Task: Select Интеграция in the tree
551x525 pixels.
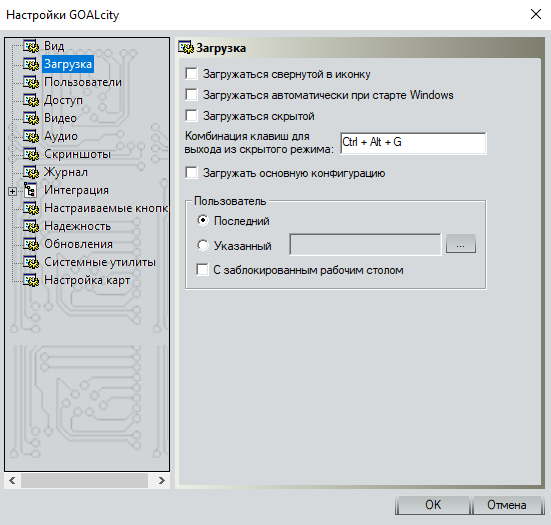Action: [x=76, y=190]
